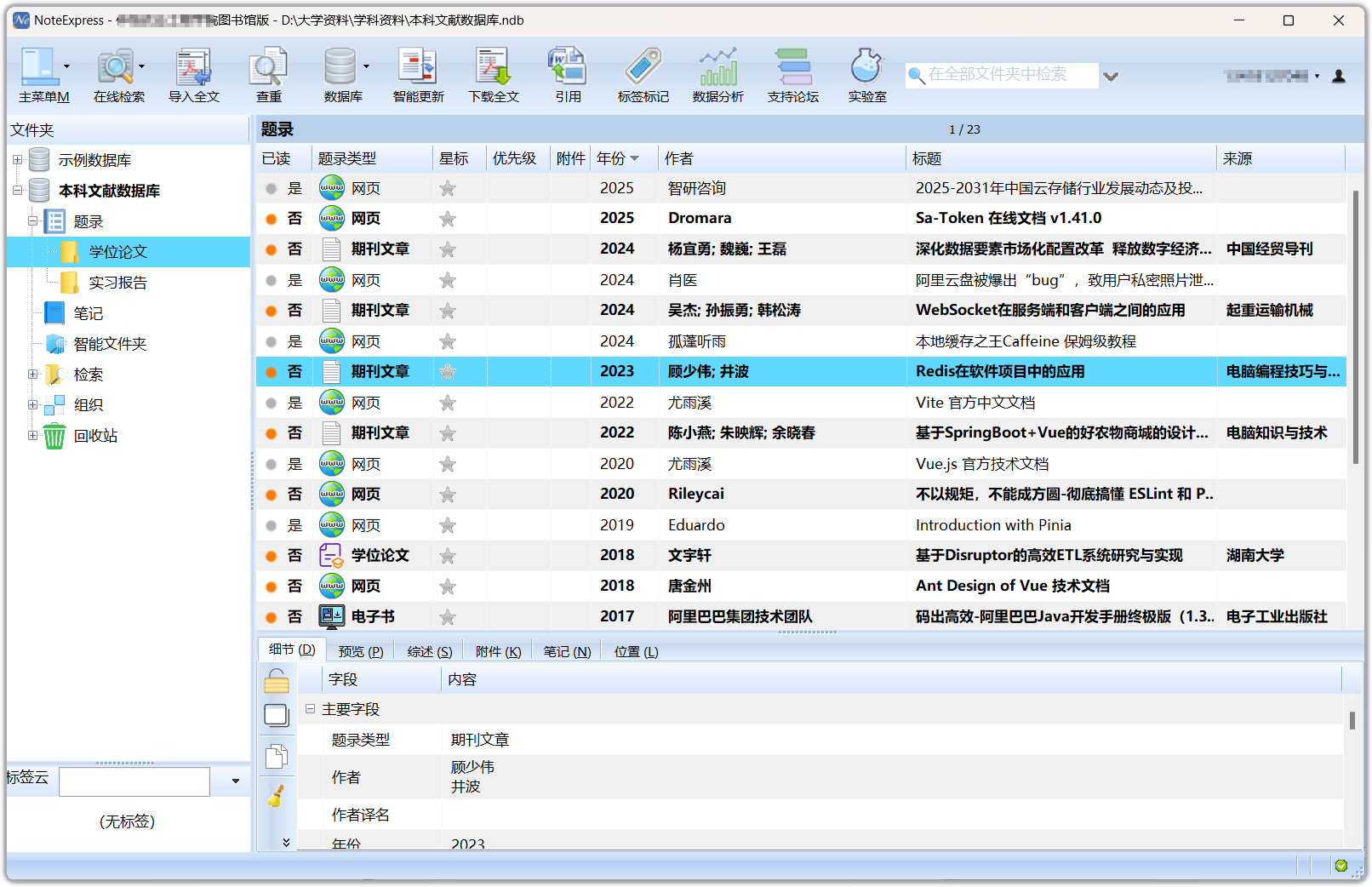The width and height of the screenshot is (1372, 887).
Task: Click the 下载全文 download full text icon
Action: 493,66
